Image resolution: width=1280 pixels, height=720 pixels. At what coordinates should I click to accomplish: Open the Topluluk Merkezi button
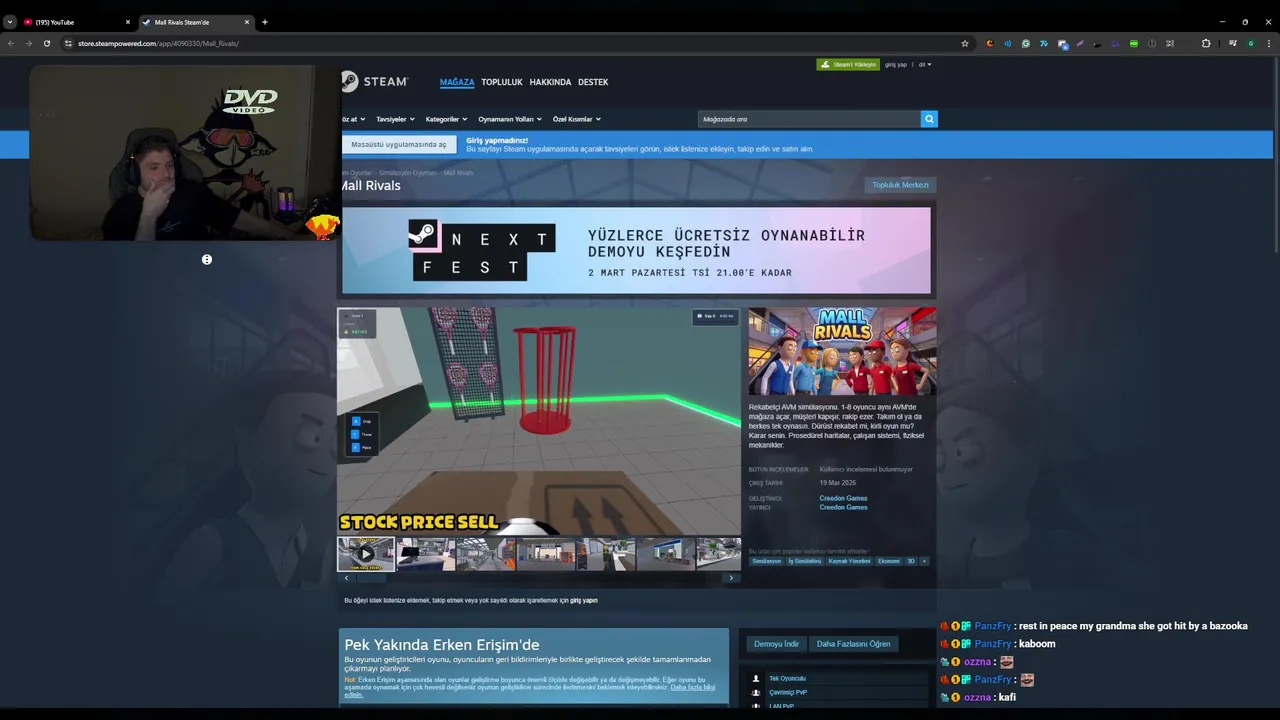point(900,185)
